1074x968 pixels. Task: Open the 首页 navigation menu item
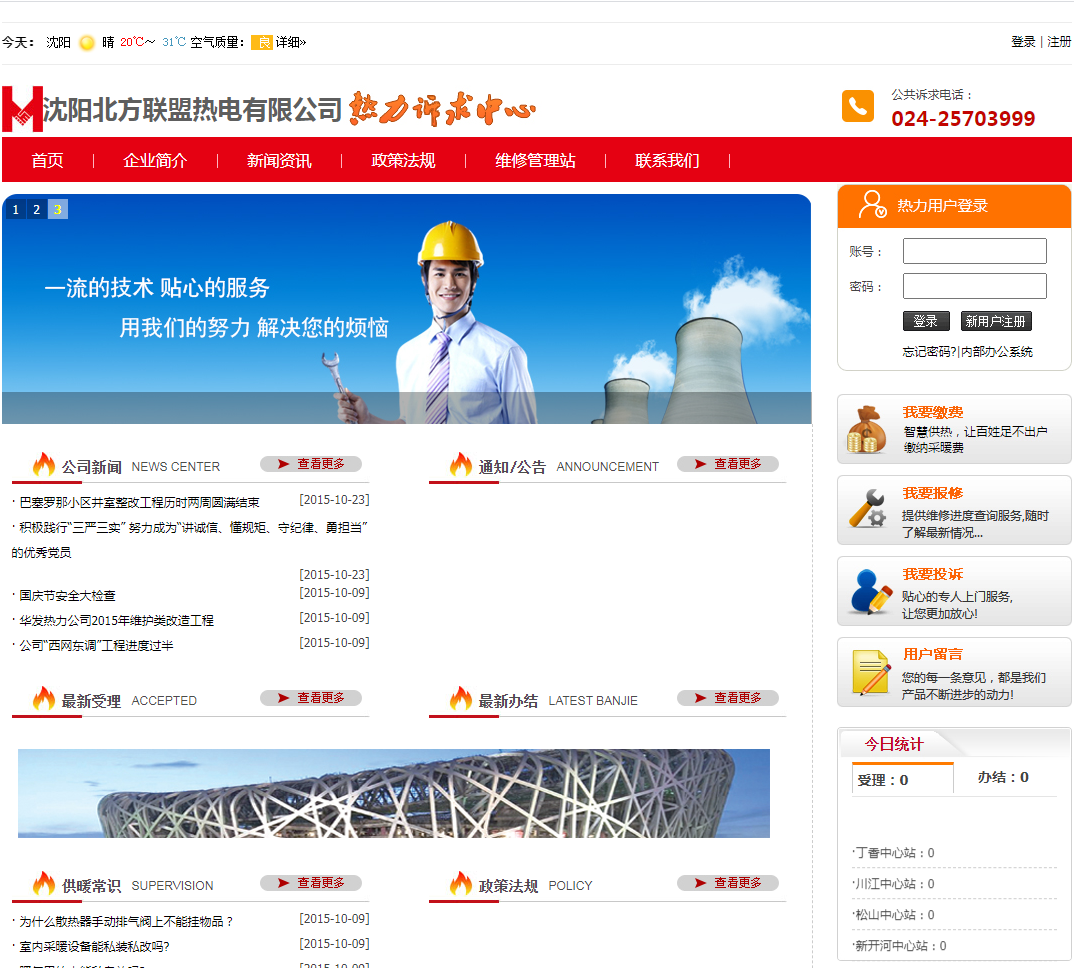[x=47, y=160]
